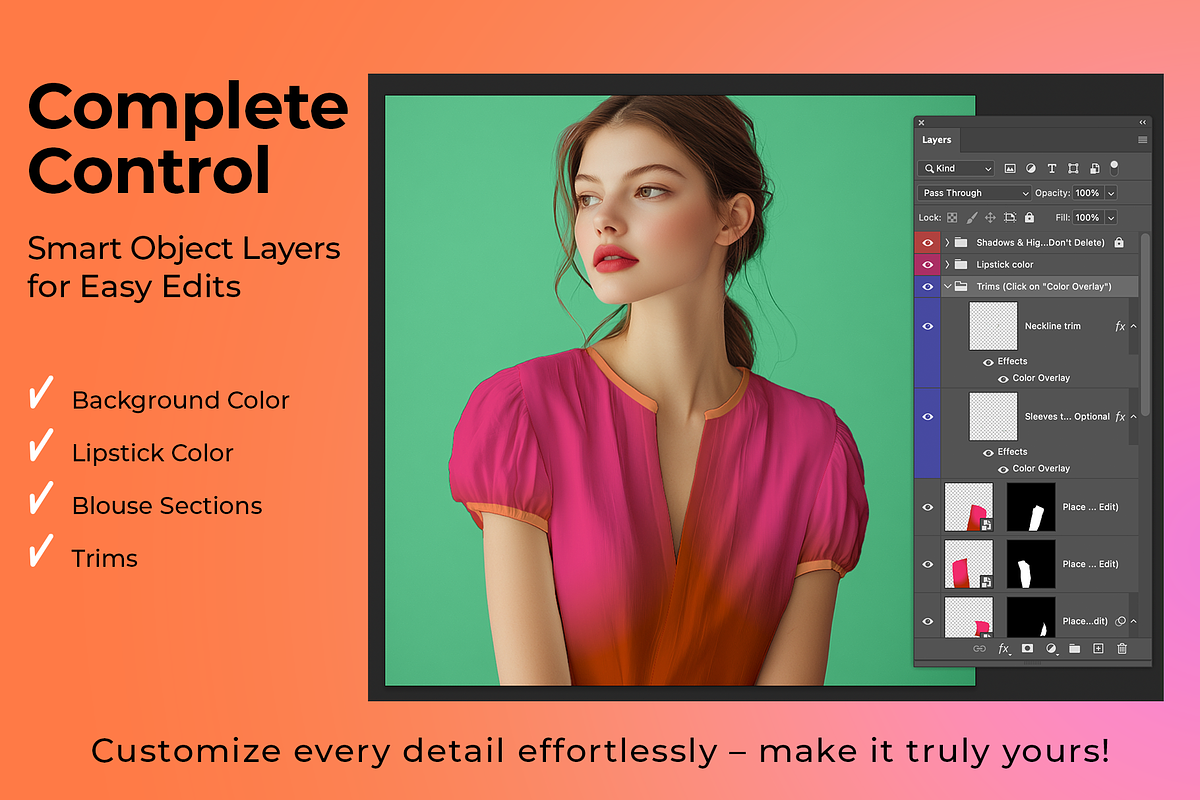Delete layer using the trash icon
The image size is (1200, 800).
1122,649
